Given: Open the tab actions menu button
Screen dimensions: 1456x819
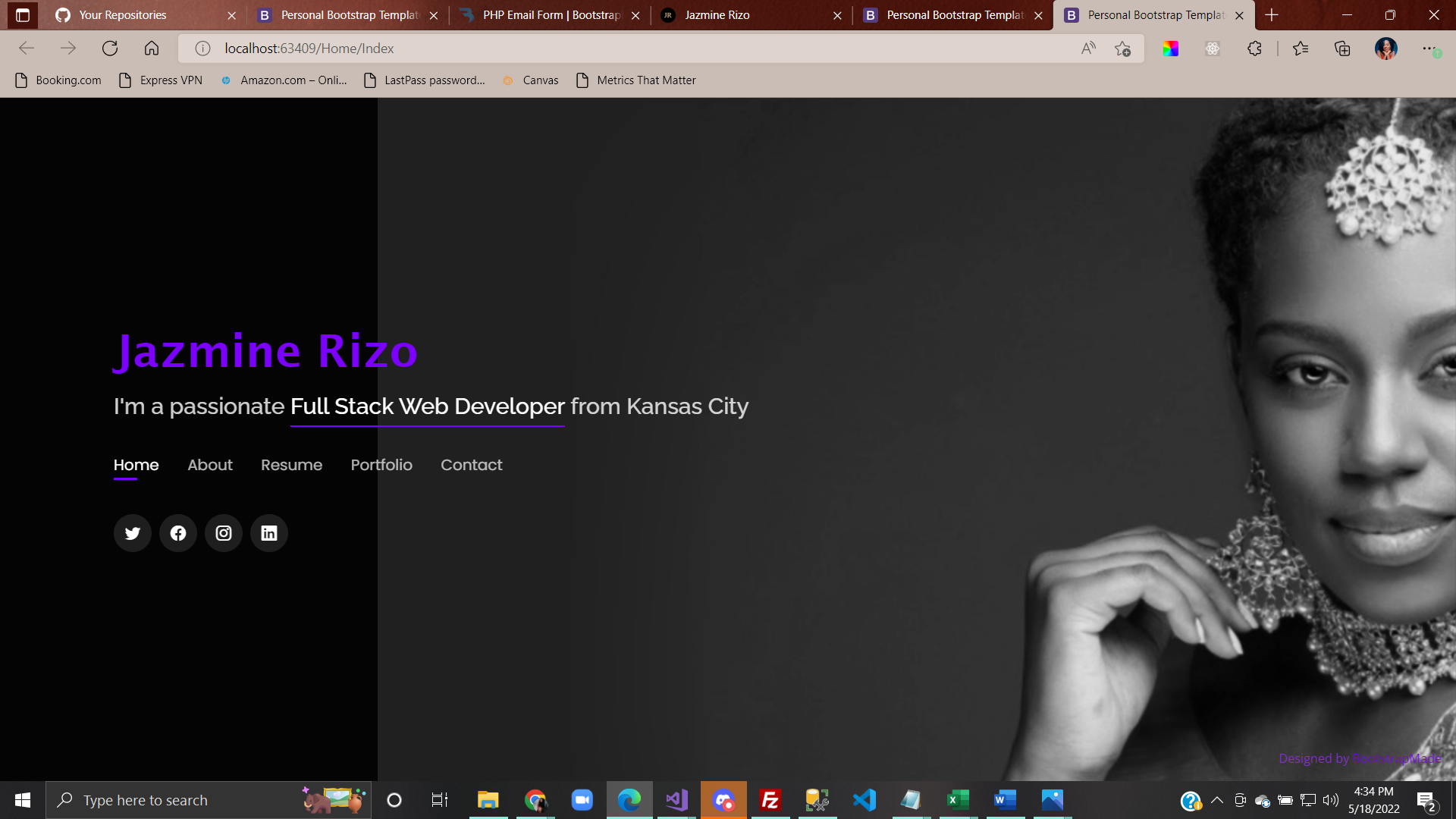Looking at the screenshot, I should (22, 15).
